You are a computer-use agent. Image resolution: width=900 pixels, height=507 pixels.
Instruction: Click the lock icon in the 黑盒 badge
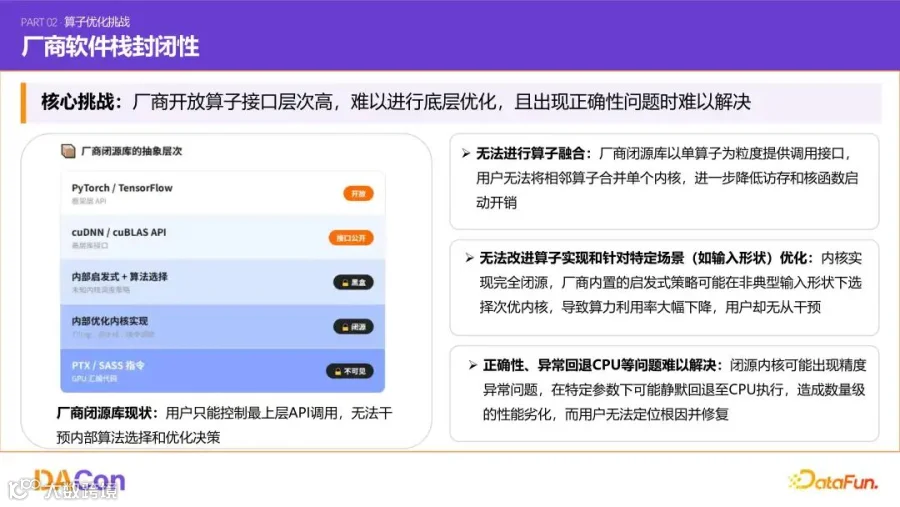point(345,282)
